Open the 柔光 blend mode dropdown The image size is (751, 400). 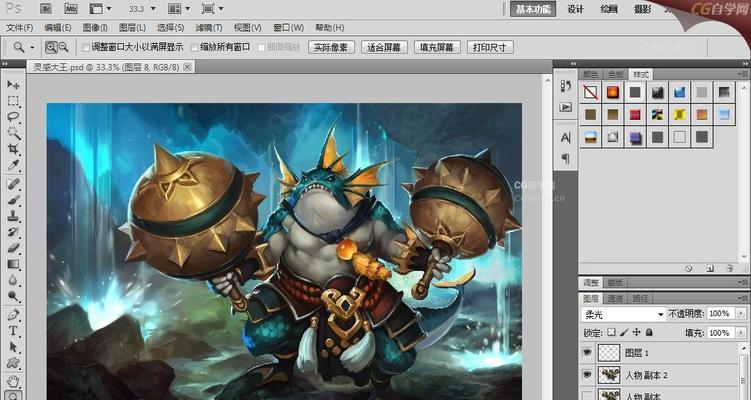[624, 314]
